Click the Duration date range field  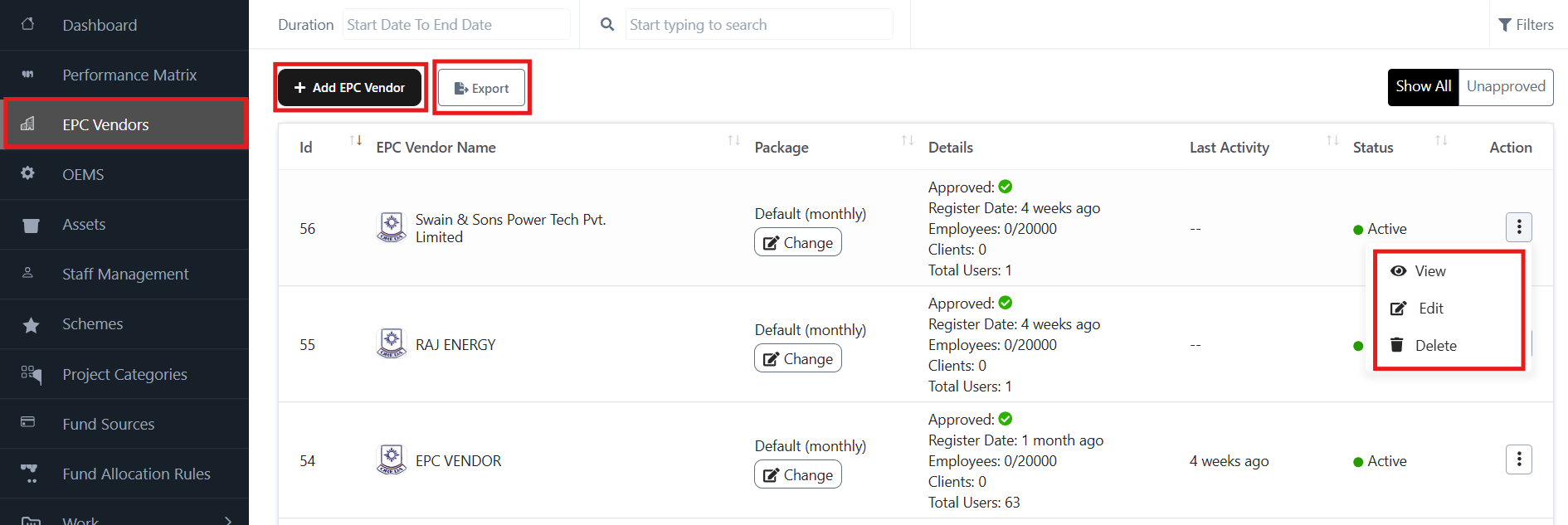coord(455,25)
